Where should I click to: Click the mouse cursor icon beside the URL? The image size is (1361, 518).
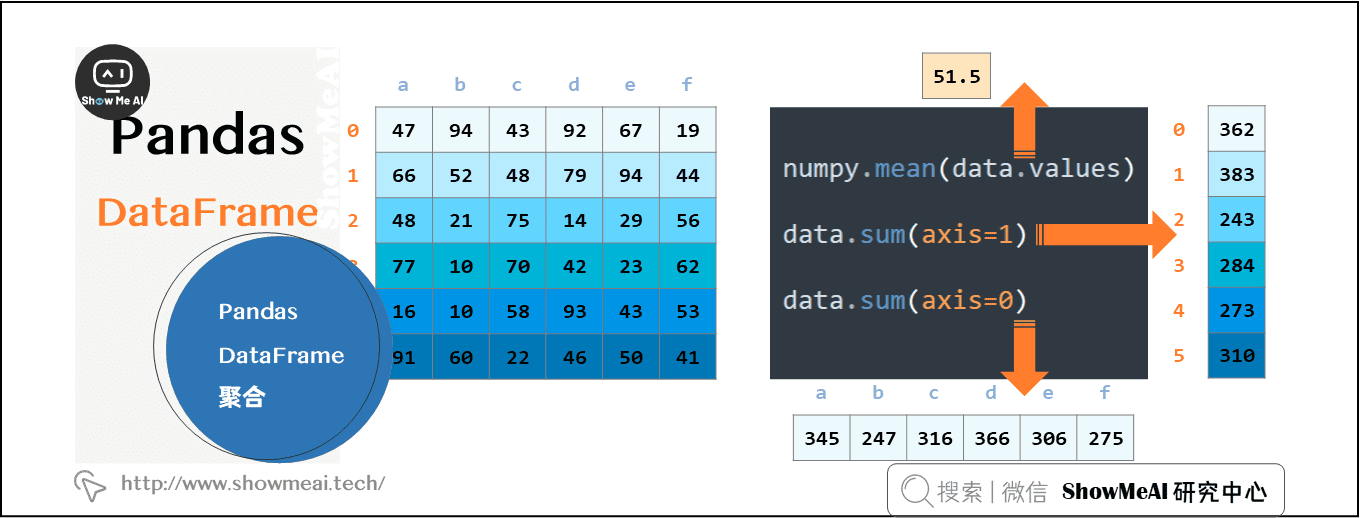pos(90,485)
